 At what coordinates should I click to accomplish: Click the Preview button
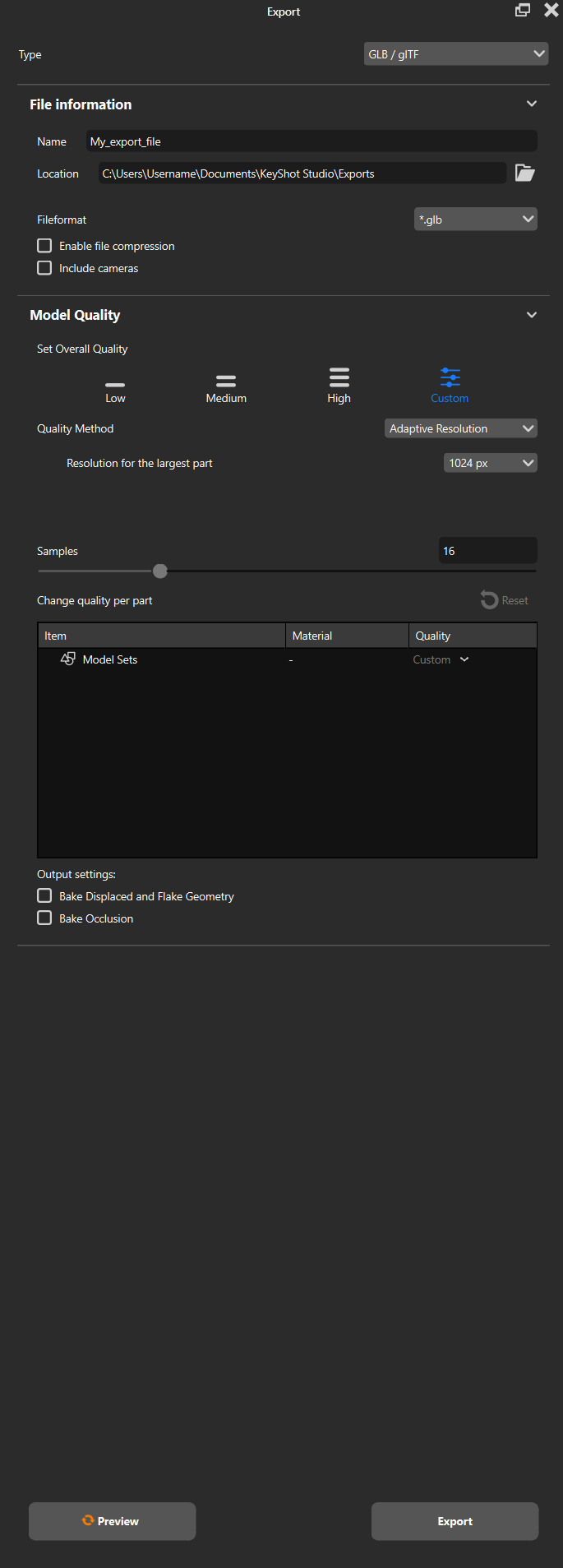point(112,1521)
